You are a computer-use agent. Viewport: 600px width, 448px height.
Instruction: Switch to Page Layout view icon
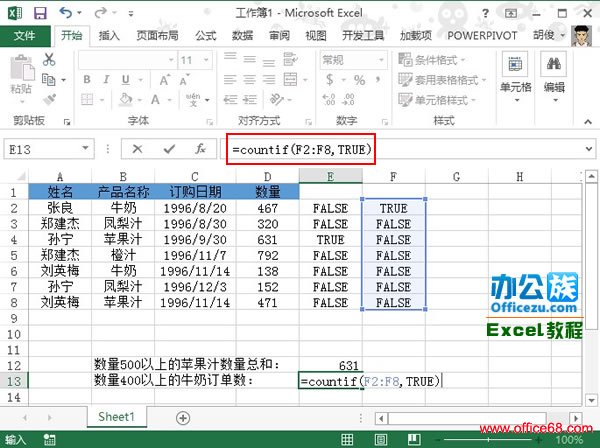(380, 439)
